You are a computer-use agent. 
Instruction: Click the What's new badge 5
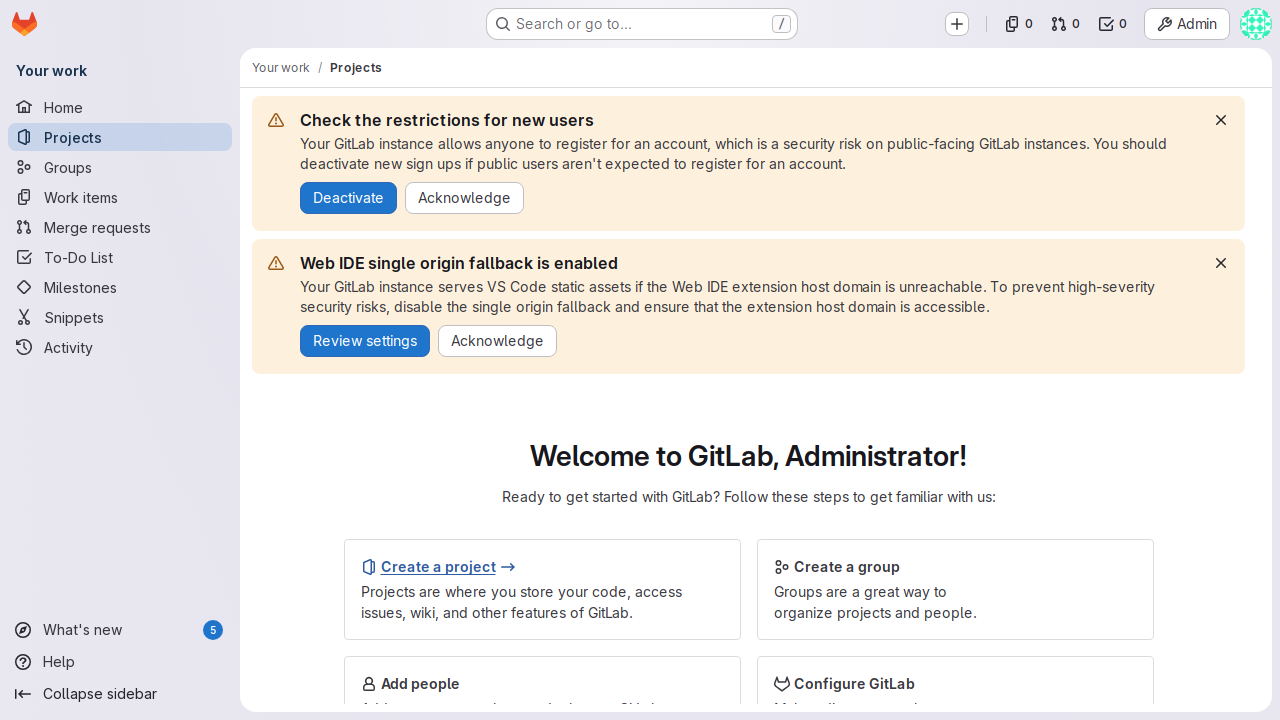pyautogui.click(x=213, y=630)
